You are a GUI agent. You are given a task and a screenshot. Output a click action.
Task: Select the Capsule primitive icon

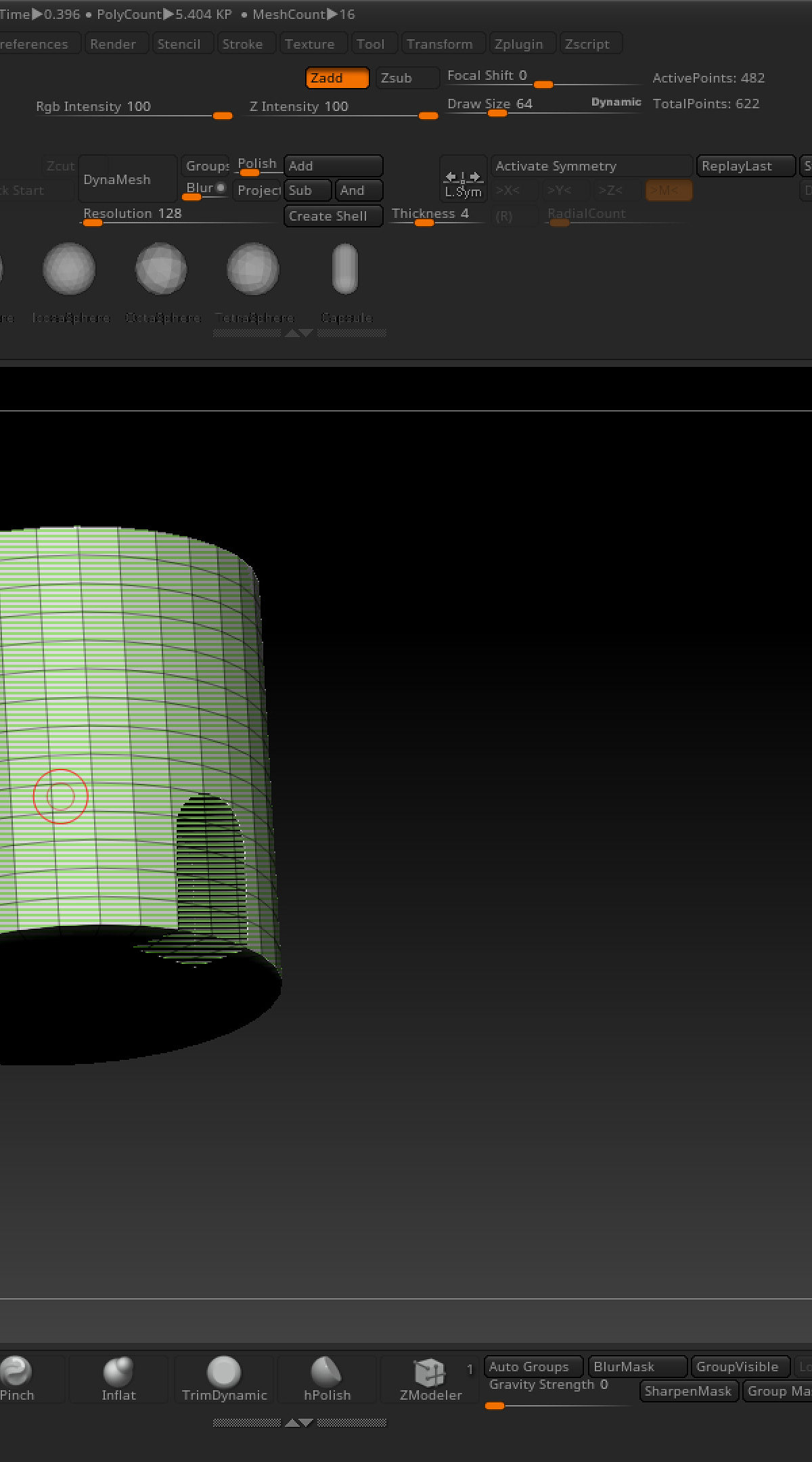[345, 269]
